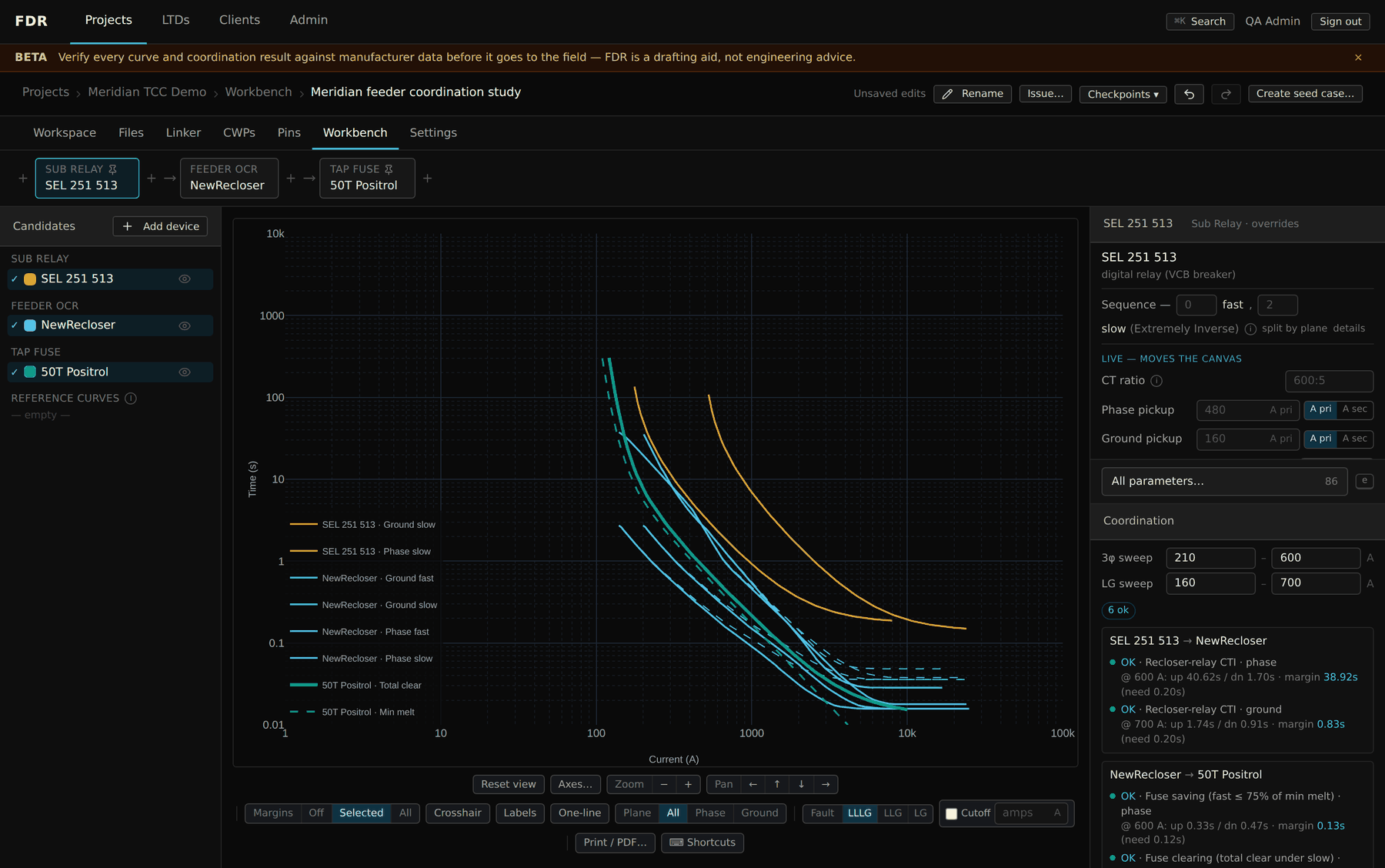Click the pin icon on TAP FUSE card
The height and width of the screenshot is (868, 1385).
pyautogui.click(x=389, y=169)
